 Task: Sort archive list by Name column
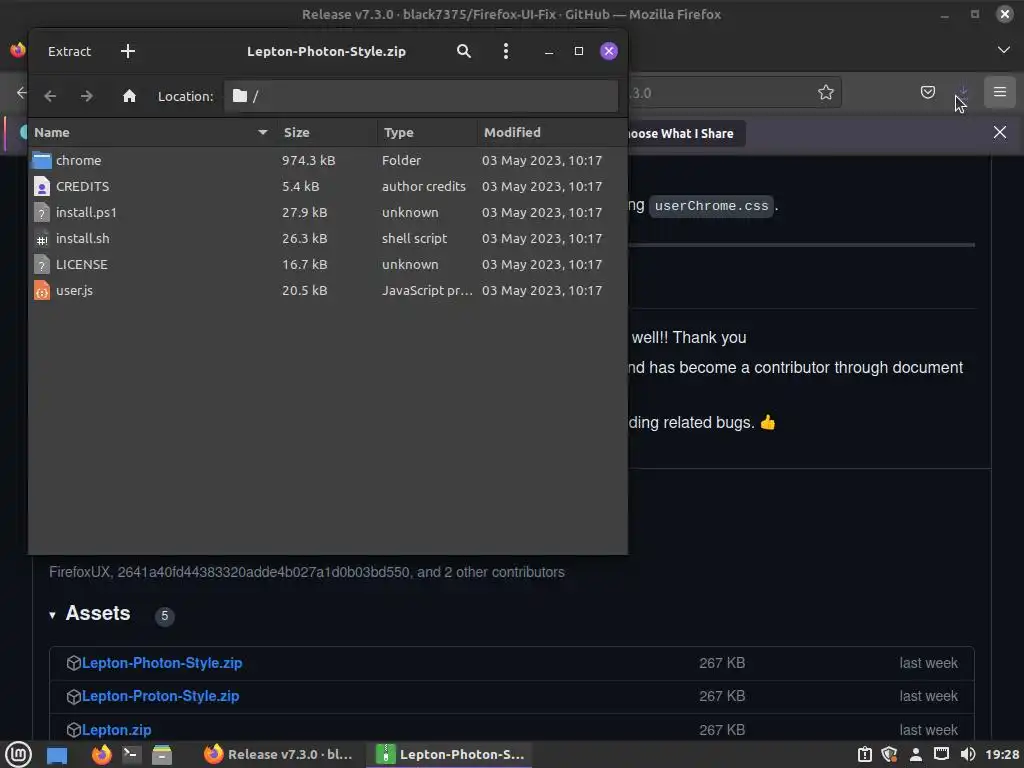152,133
